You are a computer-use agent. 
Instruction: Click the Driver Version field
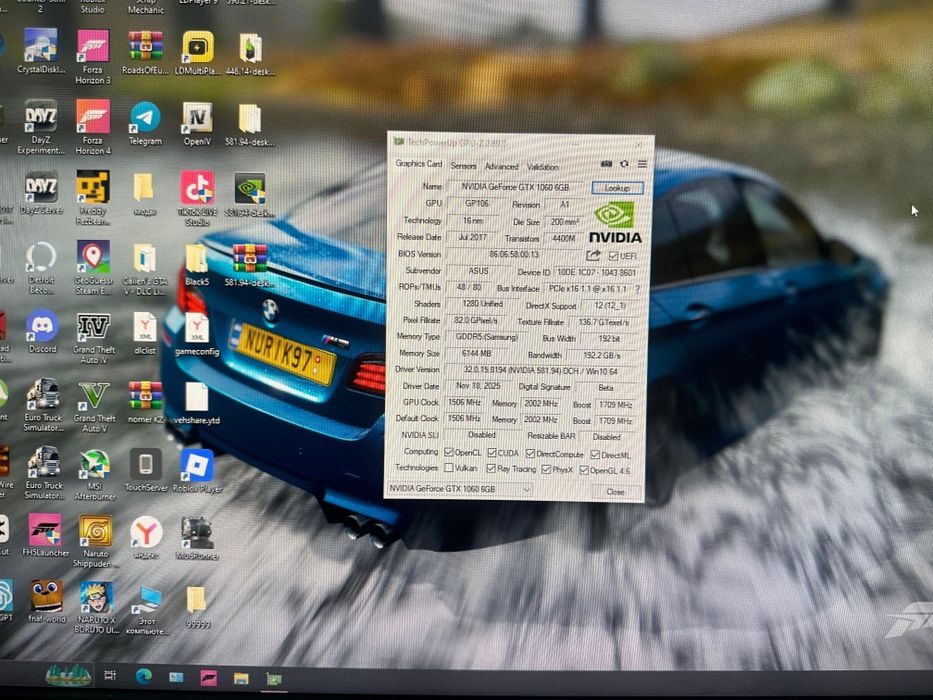click(540, 370)
